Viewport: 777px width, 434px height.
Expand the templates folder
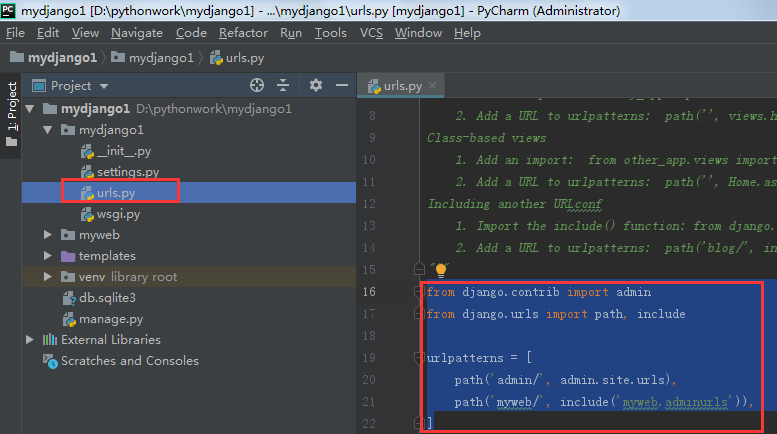[x=48, y=256]
